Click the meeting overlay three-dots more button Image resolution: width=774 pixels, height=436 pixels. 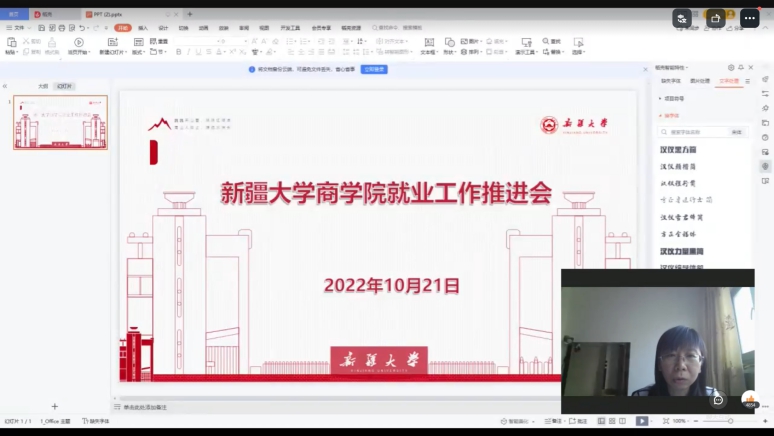pos(749,18)
